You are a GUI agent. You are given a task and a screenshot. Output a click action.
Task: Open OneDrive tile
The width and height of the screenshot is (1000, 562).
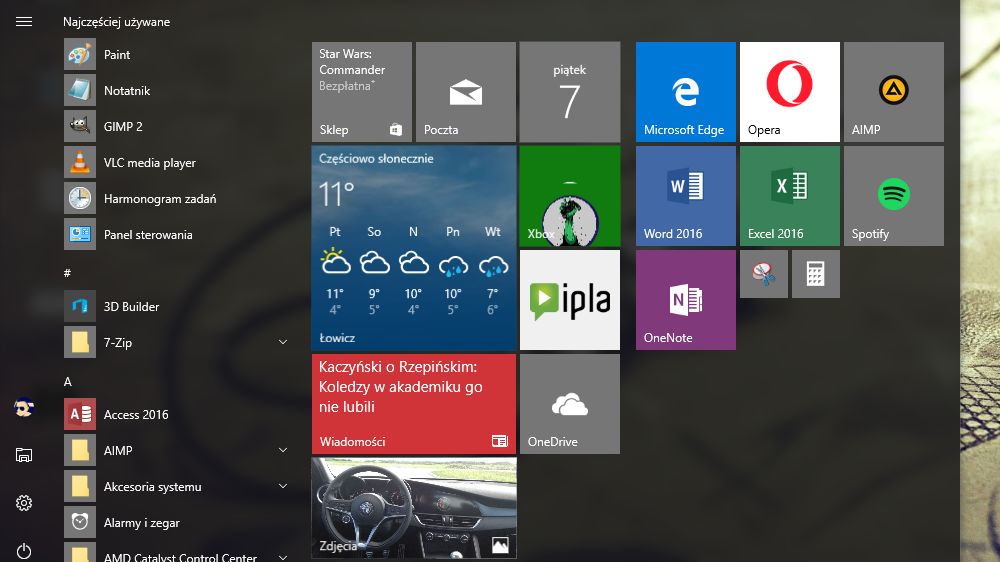[x=570, y=404]
